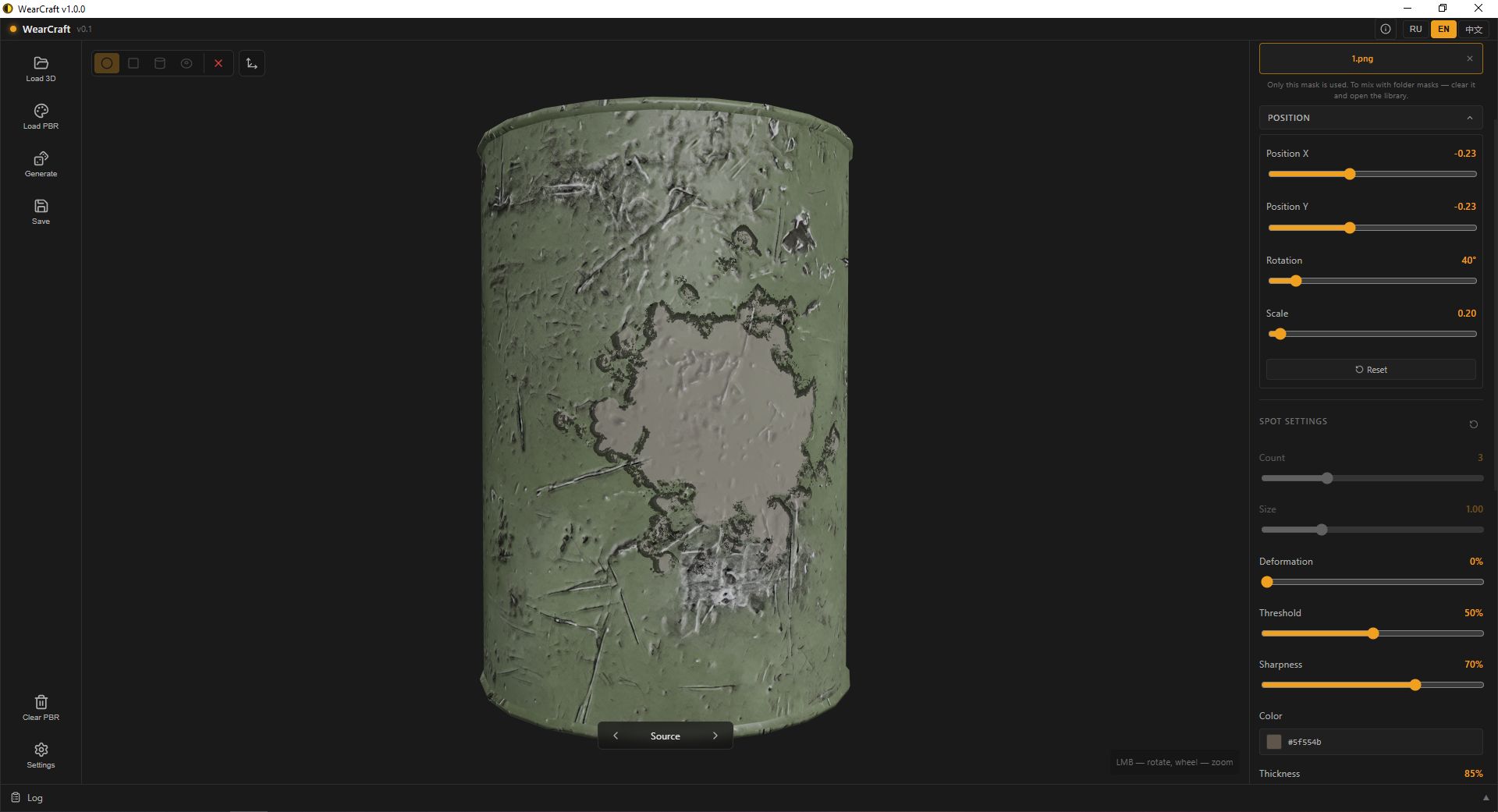Open Settings gear in sidebar
Screen dimensions: 1498x812
(x=41, y=755)
